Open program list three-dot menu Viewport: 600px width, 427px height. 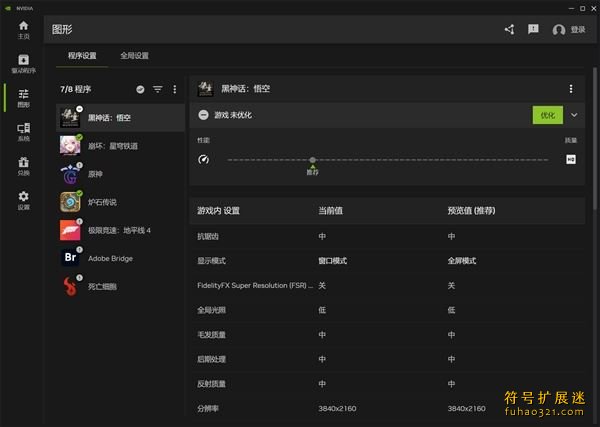(174, 90)
